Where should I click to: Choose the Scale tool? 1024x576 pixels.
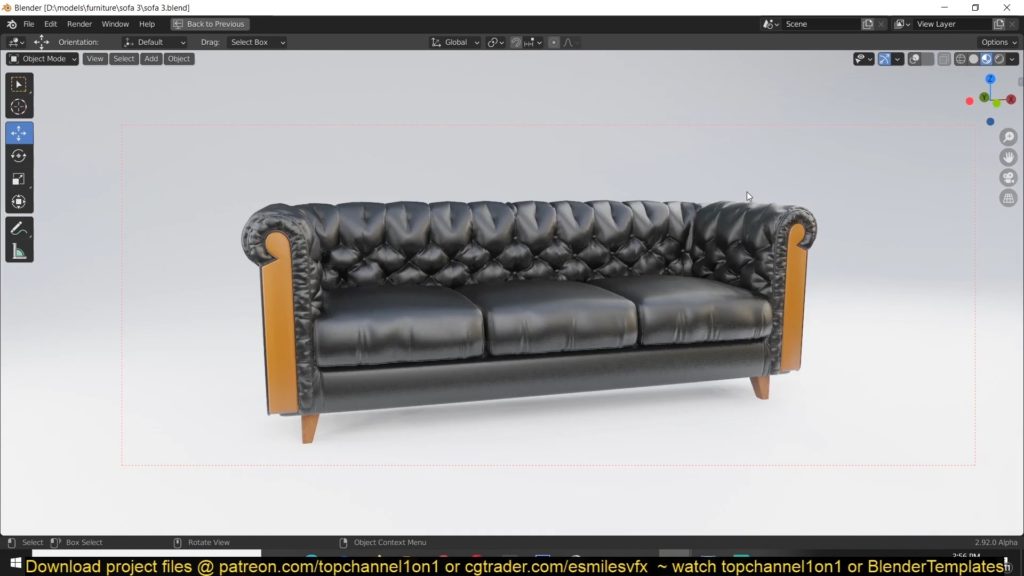[x=19, y=179]
